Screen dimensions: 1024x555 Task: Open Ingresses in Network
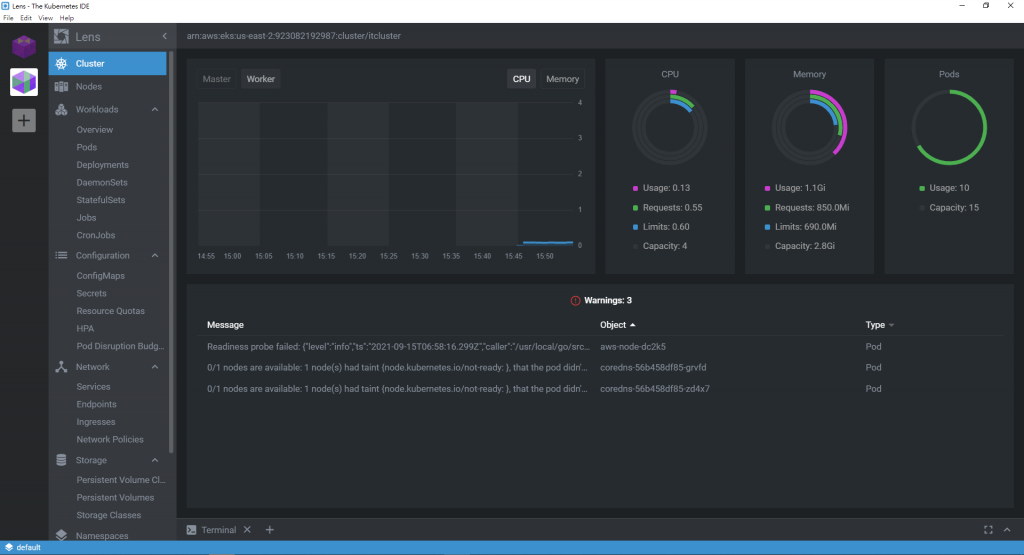96,422
